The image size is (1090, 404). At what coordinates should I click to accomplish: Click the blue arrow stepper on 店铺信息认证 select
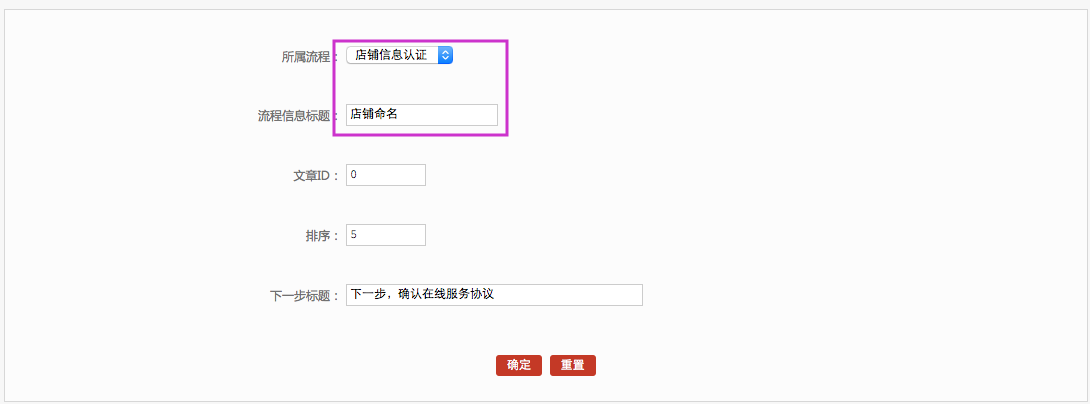pos(446,55)
